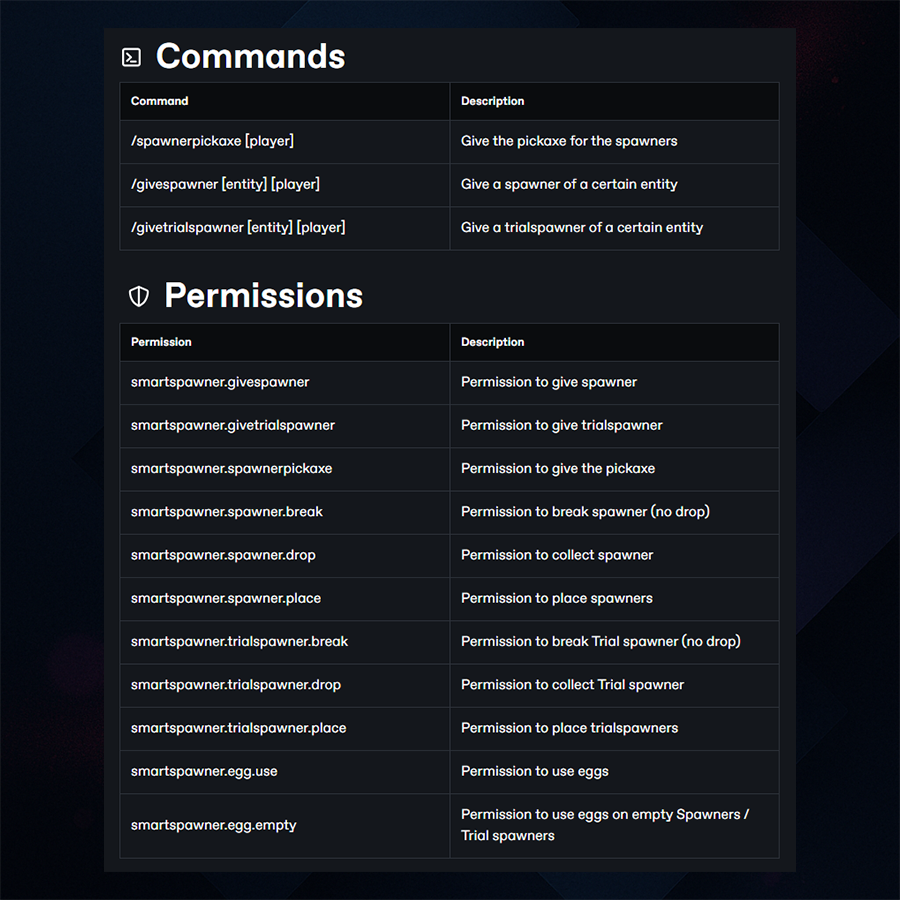Select the /givespawner [entity] [player] command
Viewport: 900px width, 900px height.
pos(225,184)
